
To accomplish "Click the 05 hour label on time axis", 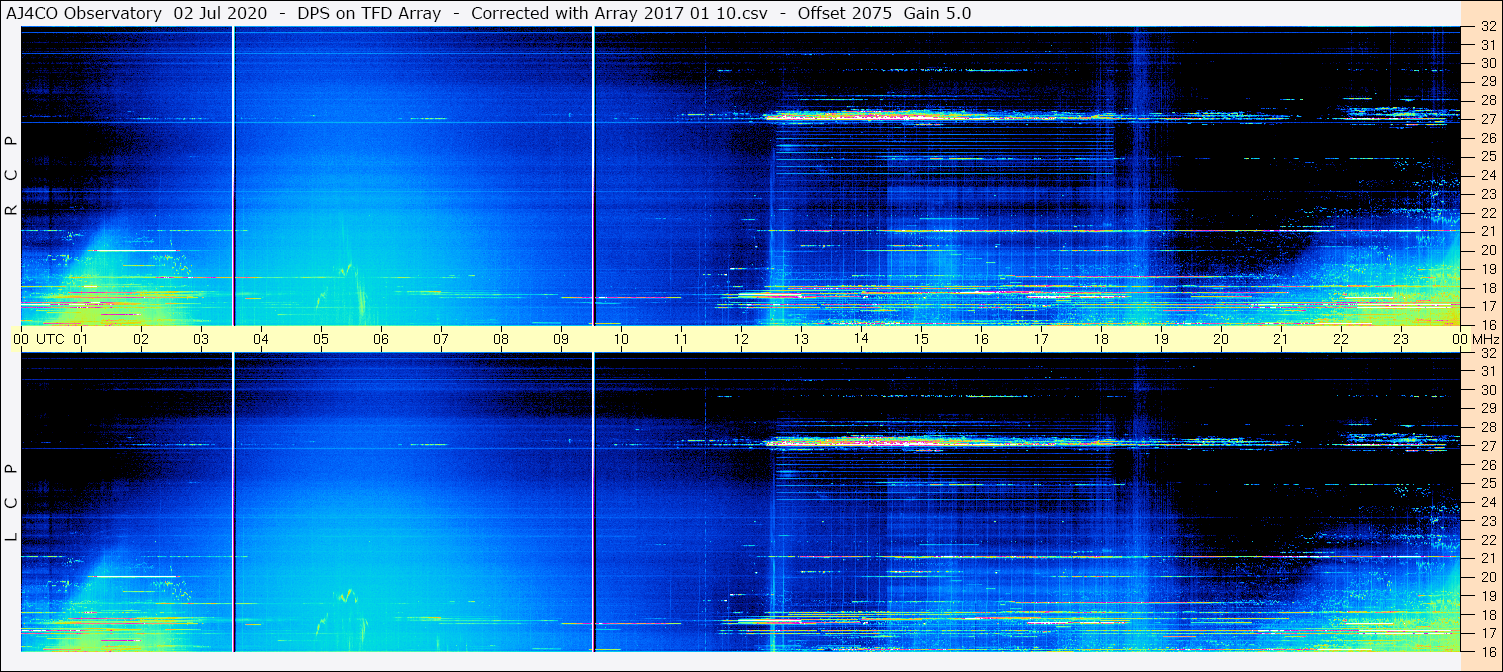I will pos(321,339).
